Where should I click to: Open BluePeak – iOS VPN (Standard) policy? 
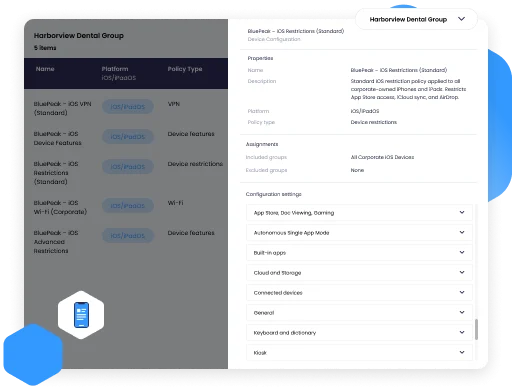(62, 108)
